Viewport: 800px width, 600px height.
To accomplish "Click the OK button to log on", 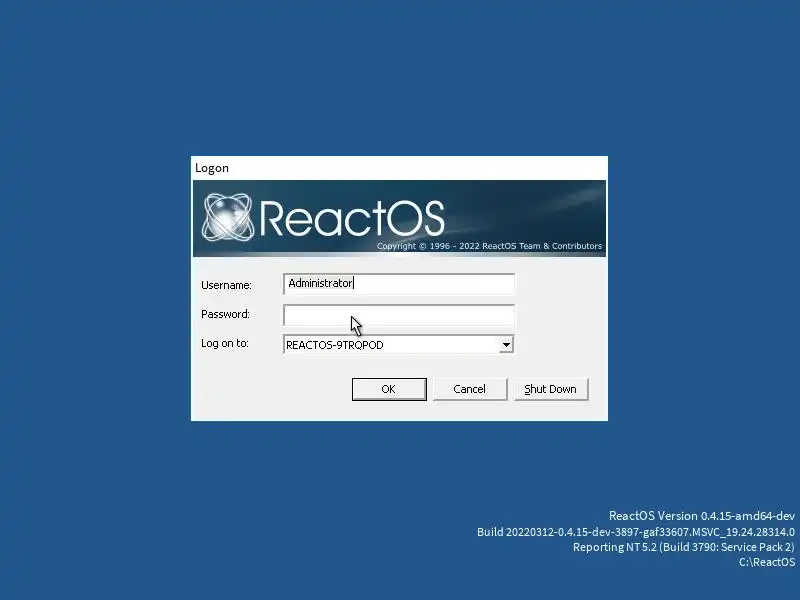I will pyautogui.click(x=389, y=389).
